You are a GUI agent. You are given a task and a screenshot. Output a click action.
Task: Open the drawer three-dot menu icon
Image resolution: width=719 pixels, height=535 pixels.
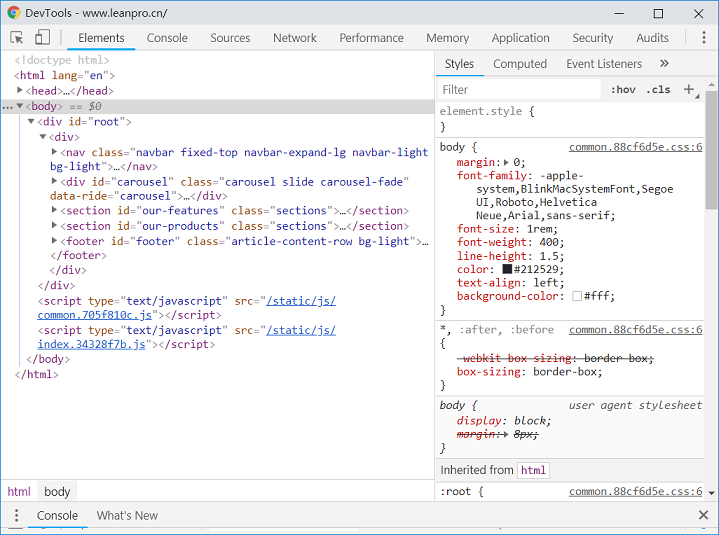click(16, 515)
